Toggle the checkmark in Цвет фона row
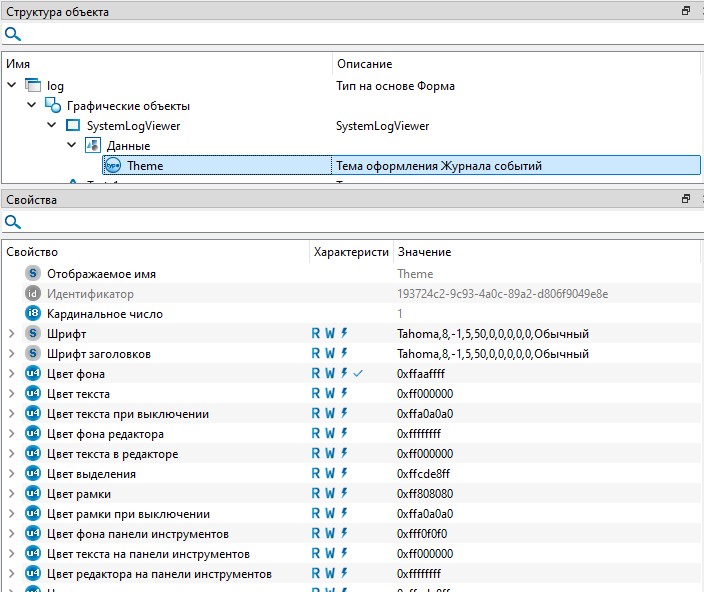Viewport: 704px width, 592px height. [358, 374]
